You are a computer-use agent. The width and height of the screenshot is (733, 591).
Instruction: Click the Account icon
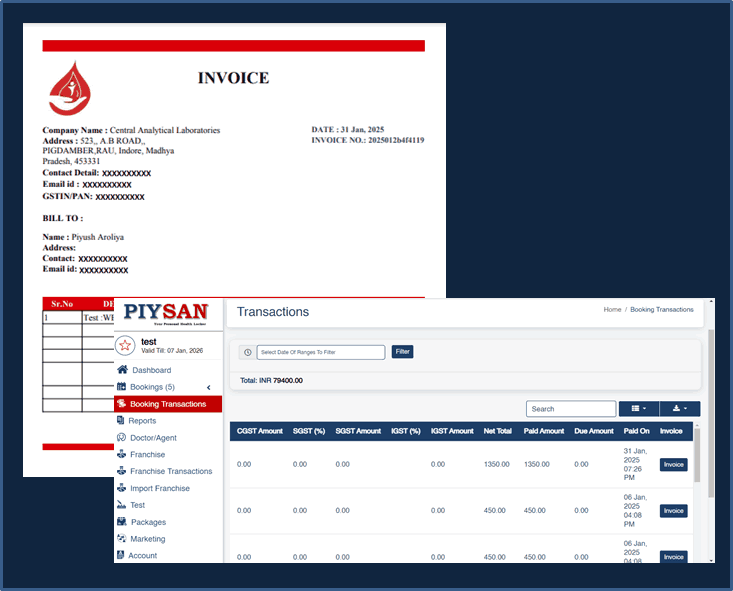coord(121,555)
